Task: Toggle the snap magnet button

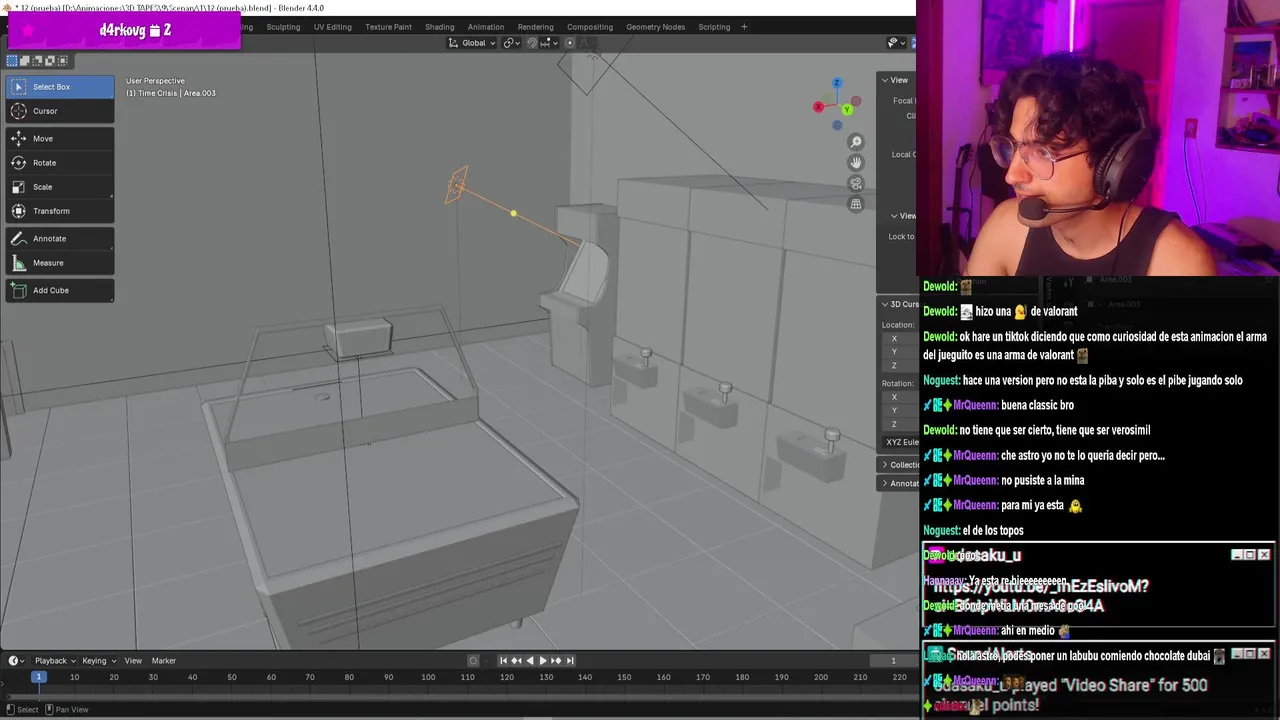Action: 532,43
